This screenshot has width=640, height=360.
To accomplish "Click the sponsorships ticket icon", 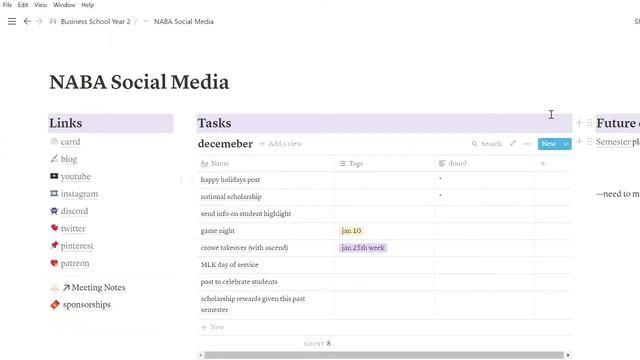I will point(55,304).
